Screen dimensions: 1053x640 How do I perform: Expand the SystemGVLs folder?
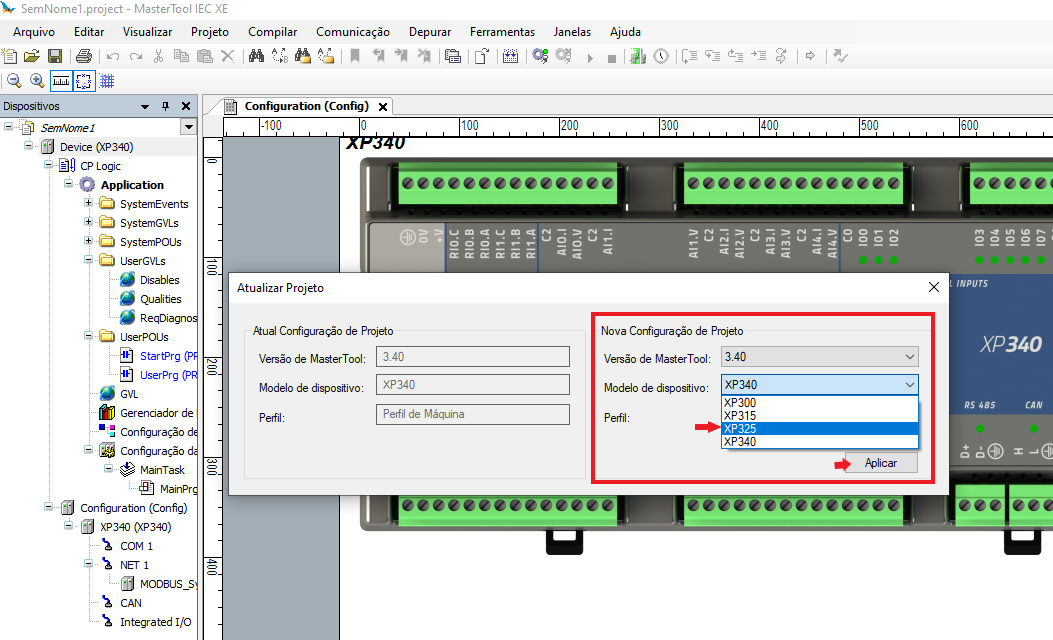coord(89,221)
